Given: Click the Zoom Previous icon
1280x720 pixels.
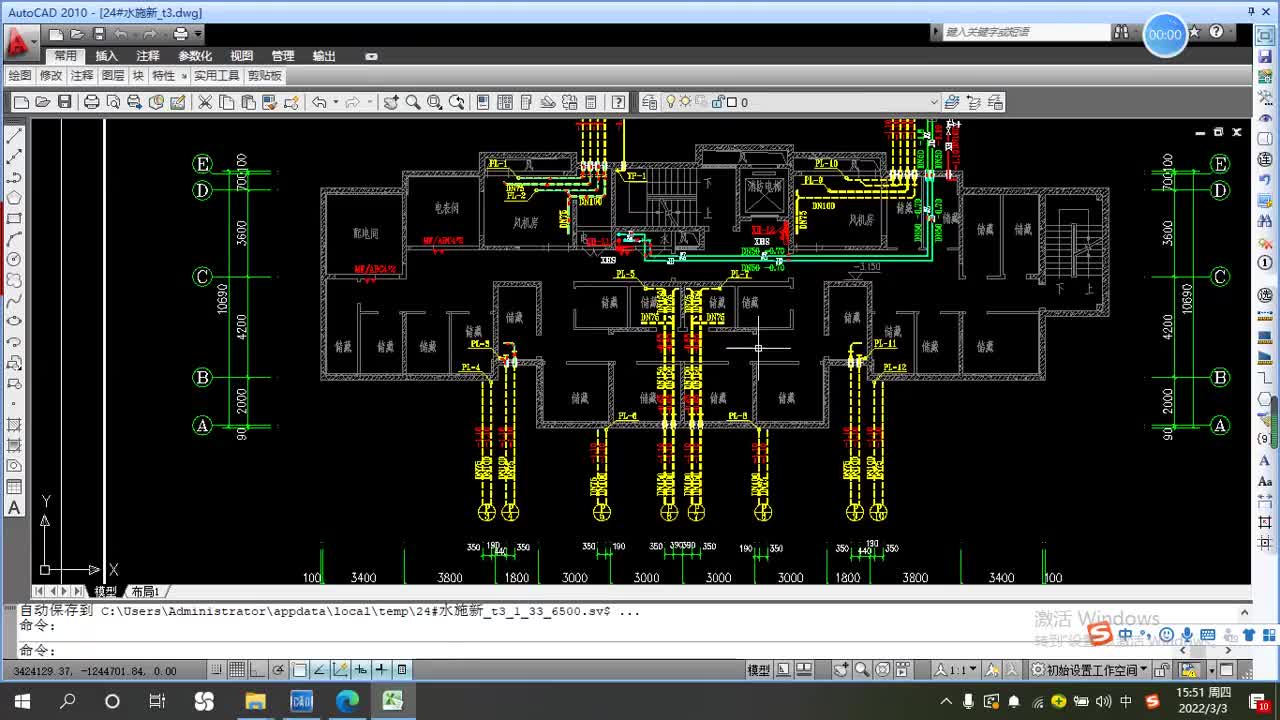Looking at the screenshot, I should pos(457,102).
